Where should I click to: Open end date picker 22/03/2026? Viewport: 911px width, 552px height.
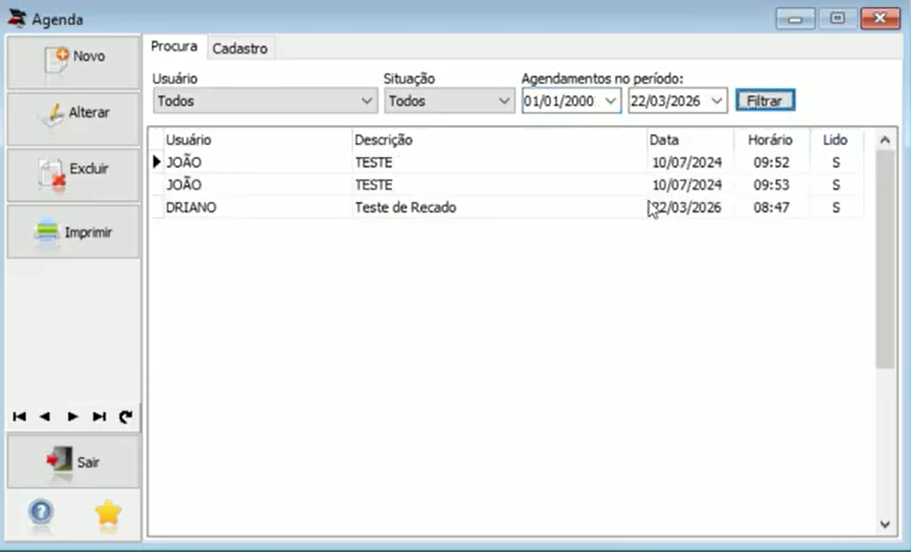click(717, 101)
